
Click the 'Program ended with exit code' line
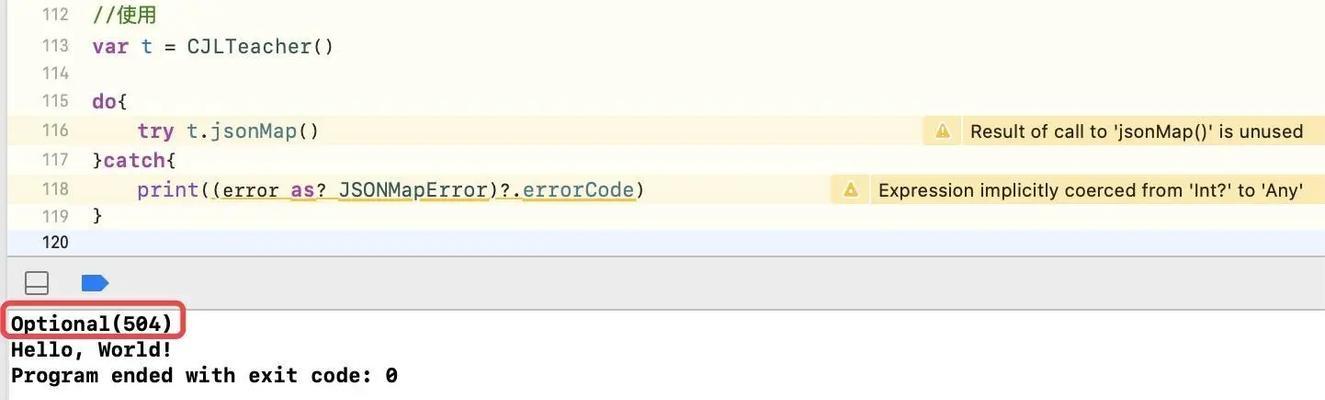coord(204,376)
